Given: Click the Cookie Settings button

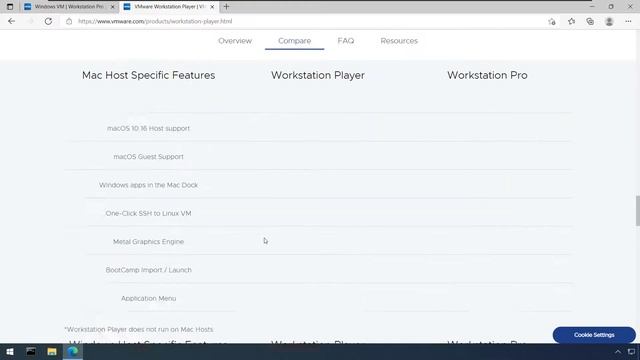Looking at the screenshot, I should [x=594, y=335].
